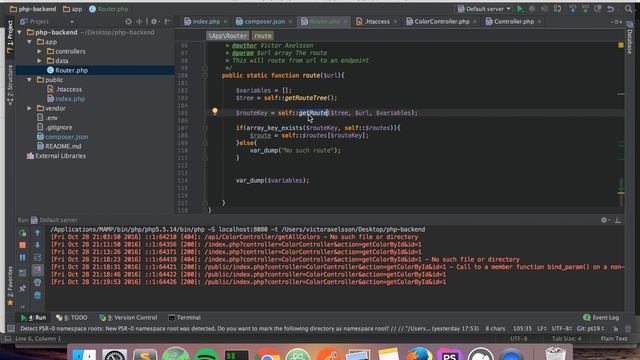Pin the Run tab with pin icon

click(22, 288)
